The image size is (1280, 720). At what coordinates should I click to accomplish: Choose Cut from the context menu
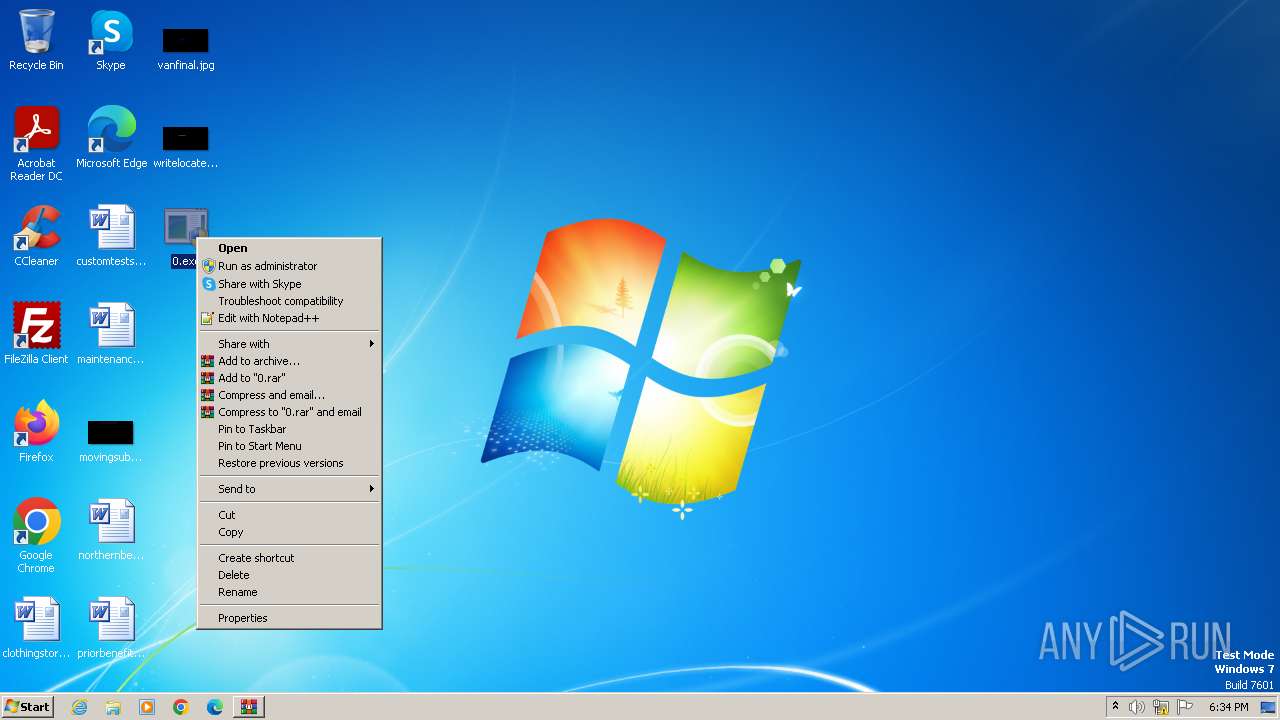[x=290, y=515]
